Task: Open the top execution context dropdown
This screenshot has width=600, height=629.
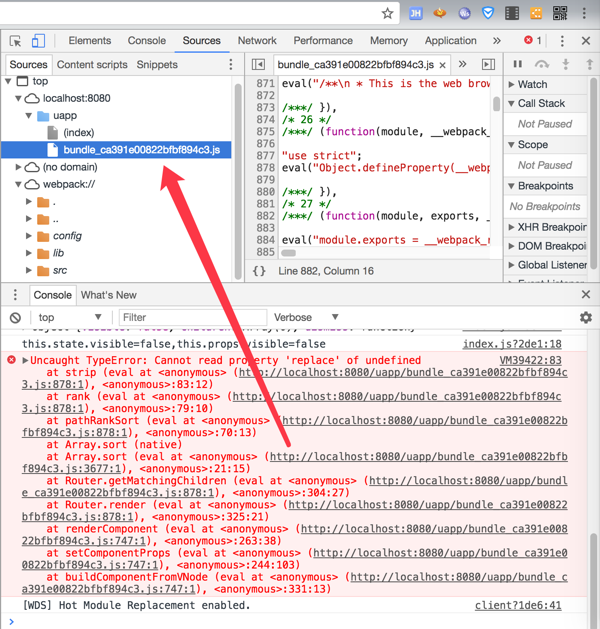Action: [69, 317]
